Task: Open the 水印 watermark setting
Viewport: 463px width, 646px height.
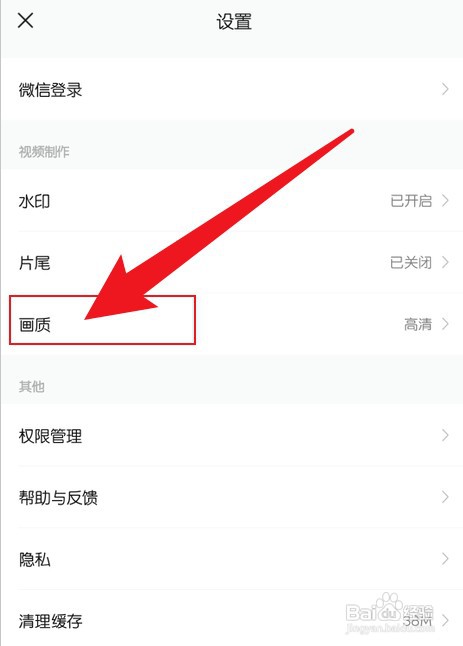Action: [x=232, y=201]
